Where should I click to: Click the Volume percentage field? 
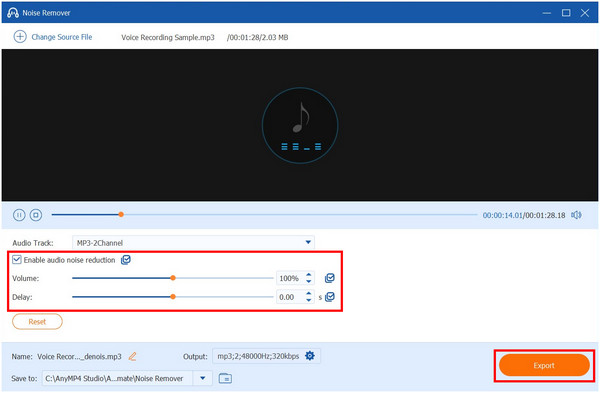coord(290,278)
